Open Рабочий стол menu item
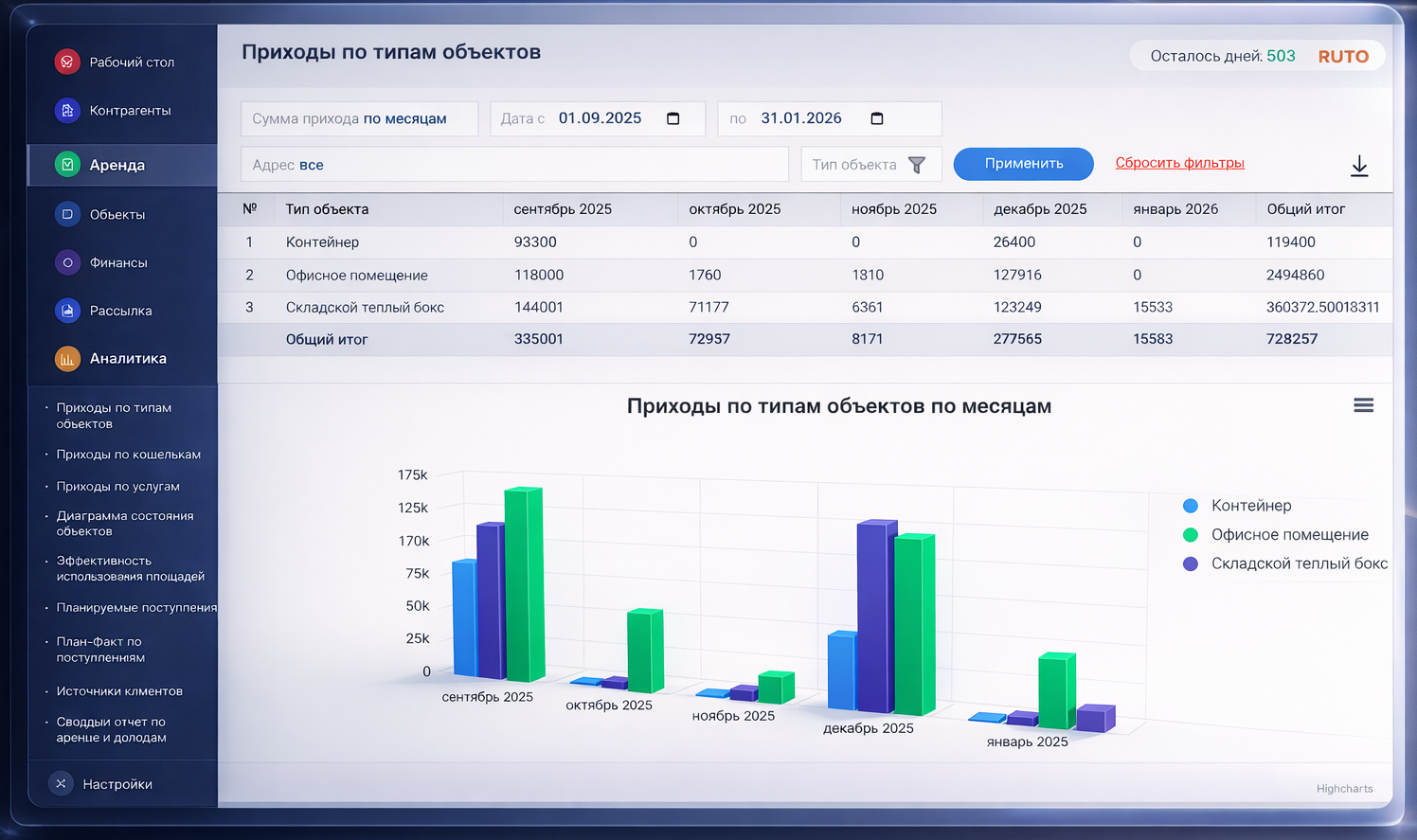Viewport: 1417px width, 840px height. tap(132, 63)
